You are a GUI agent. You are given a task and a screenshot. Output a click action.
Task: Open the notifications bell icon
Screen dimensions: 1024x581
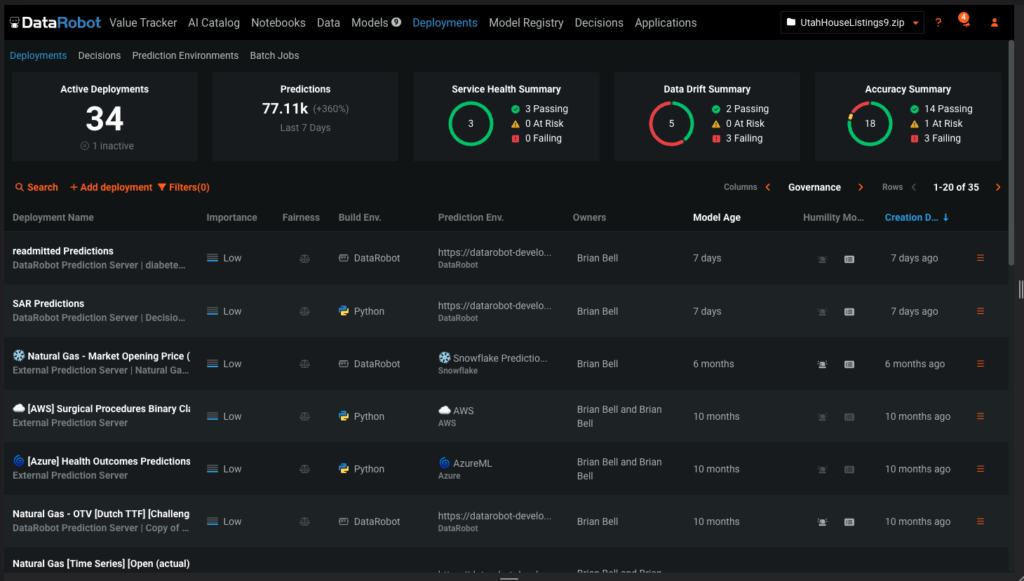tap(965, 22)
